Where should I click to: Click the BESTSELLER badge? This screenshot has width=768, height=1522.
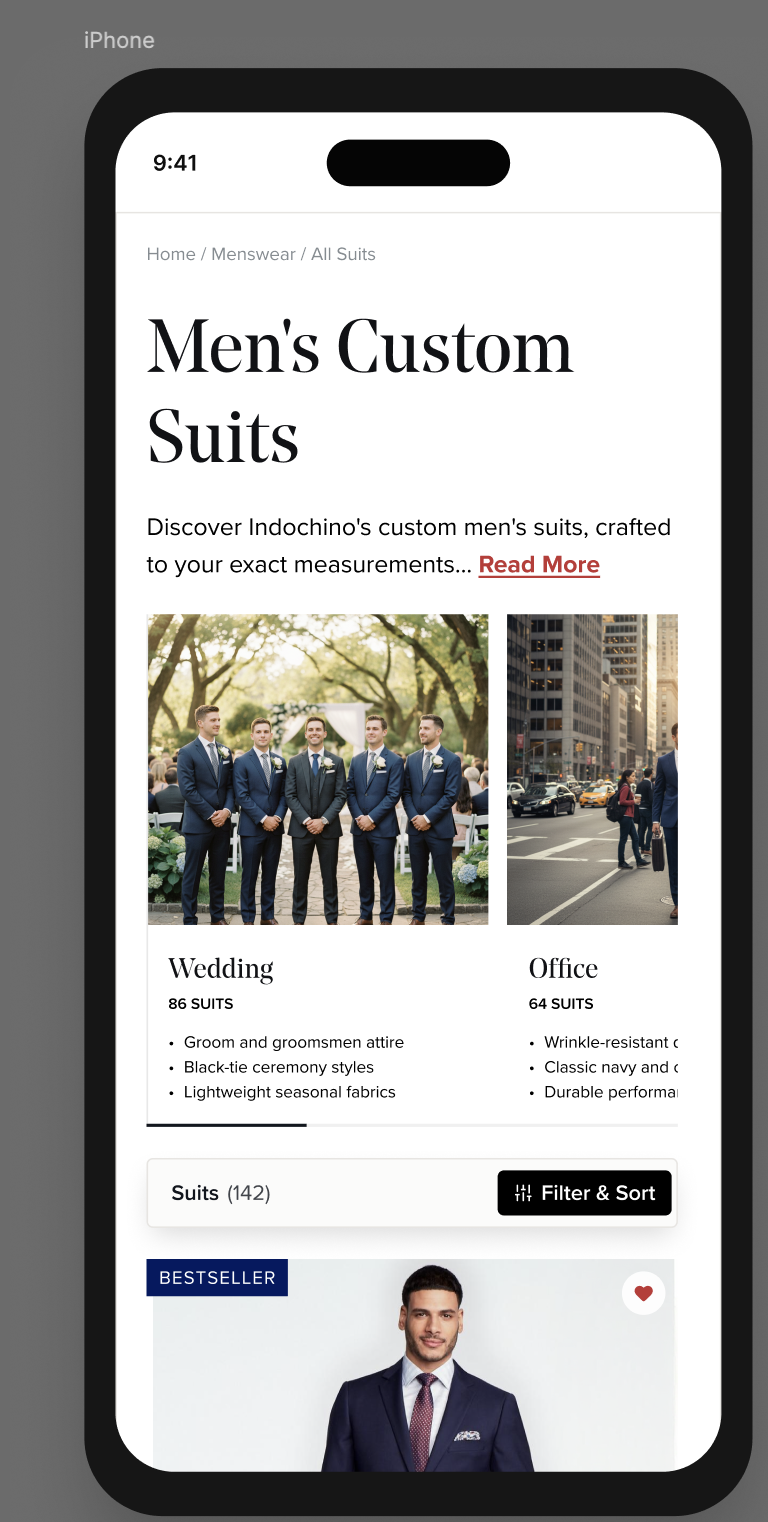click(217, 1278)
